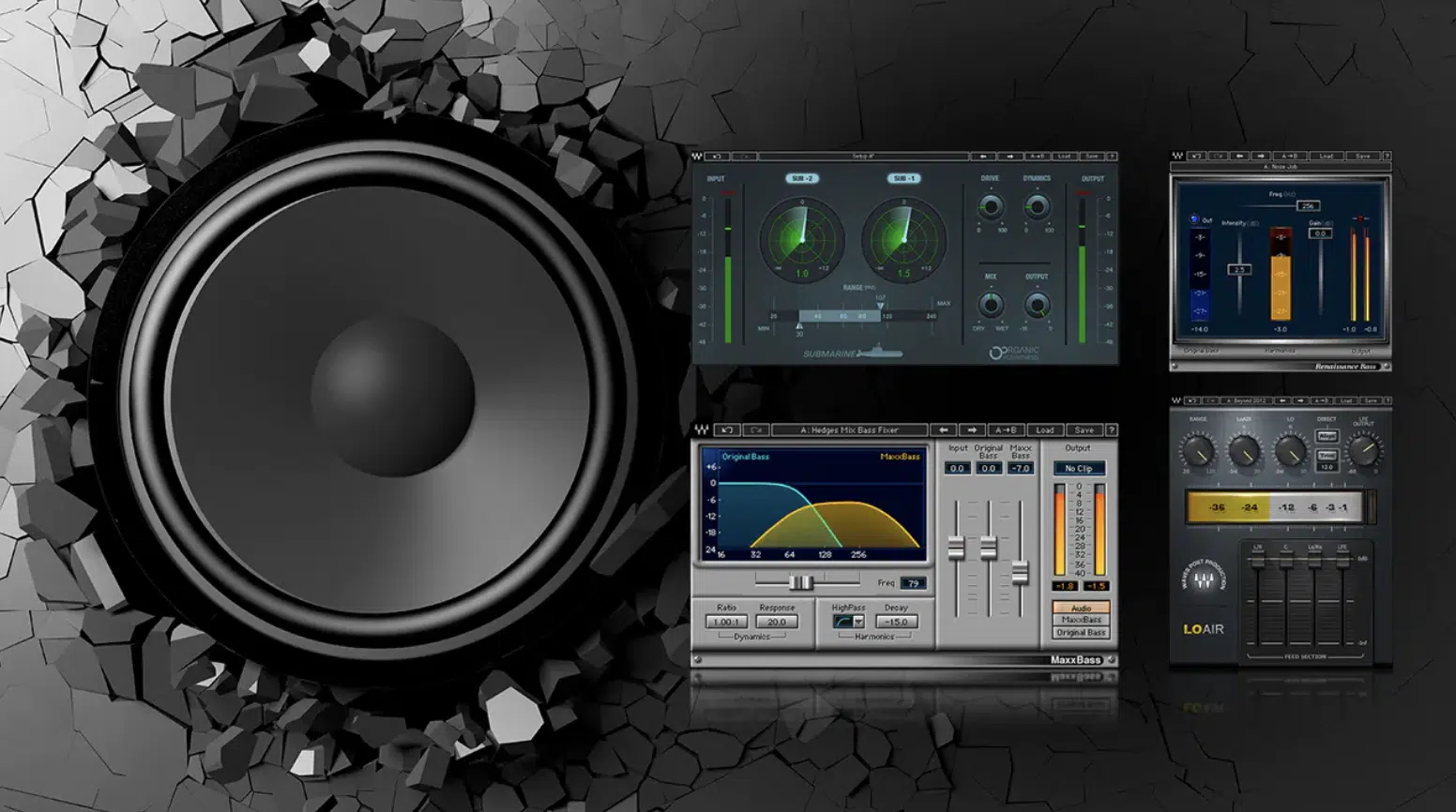Click the Dynamics knob in Submarine
This screenshot has height=812, width=1456.
click(1037, 206)
